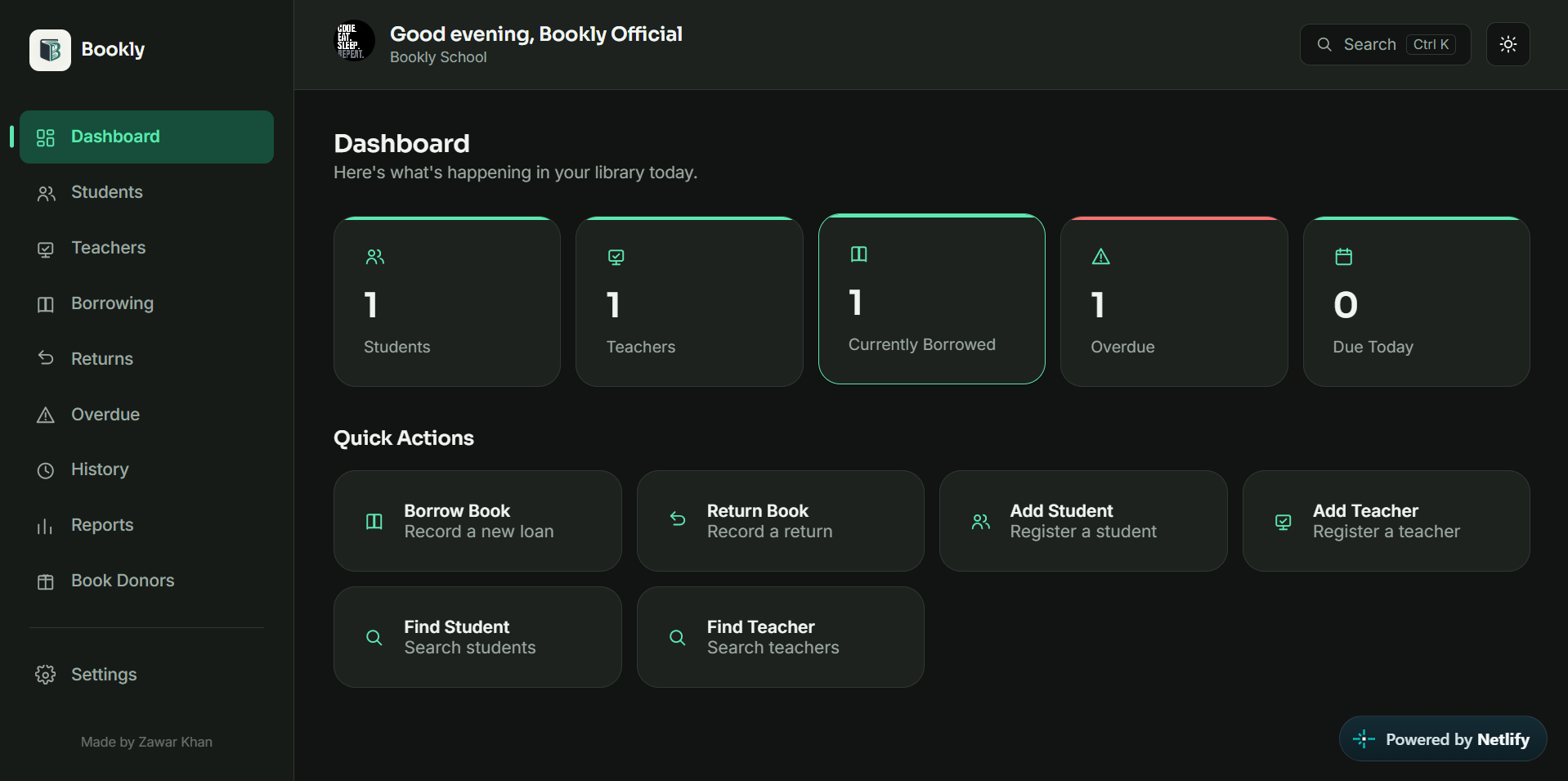Click the profile avatar in the header

click(354, 41)
